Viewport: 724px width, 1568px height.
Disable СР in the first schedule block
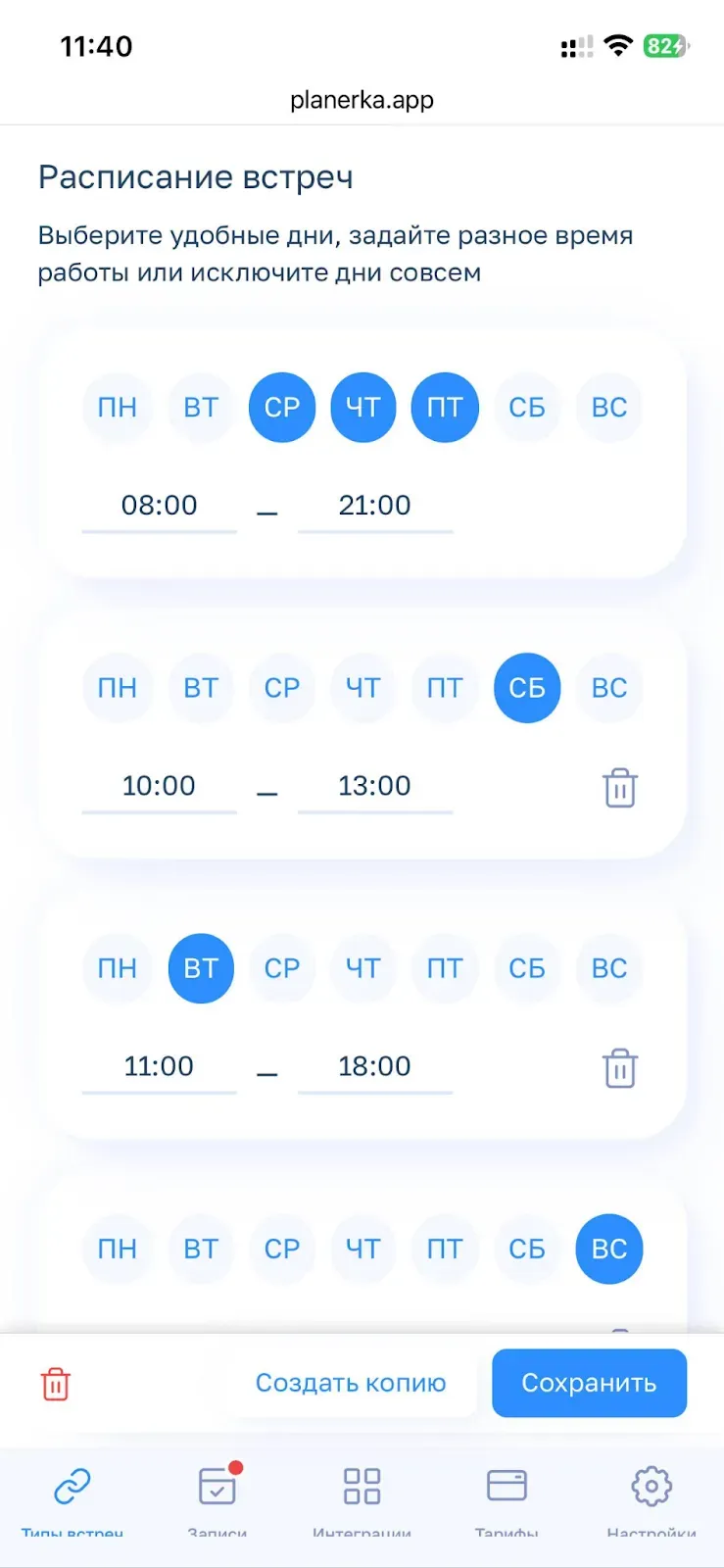click(282, 407)
